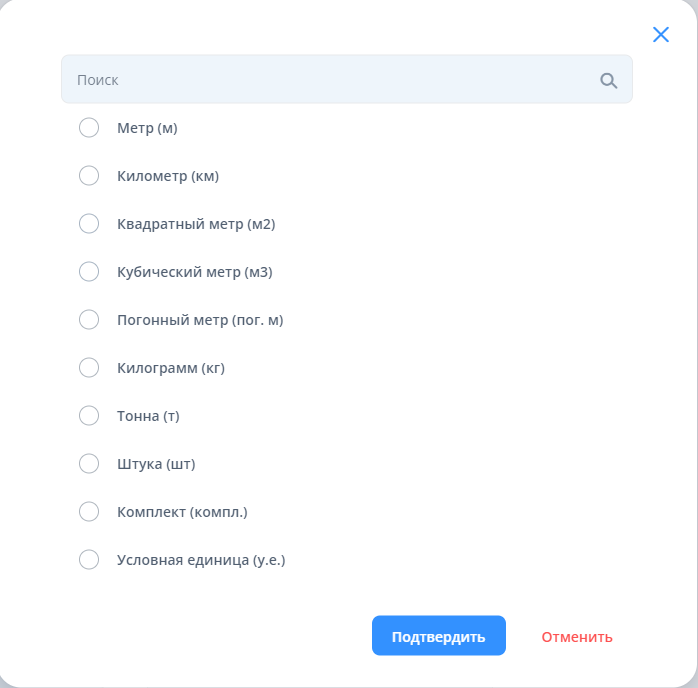Click the Поиск search input field

coord(330,80)
